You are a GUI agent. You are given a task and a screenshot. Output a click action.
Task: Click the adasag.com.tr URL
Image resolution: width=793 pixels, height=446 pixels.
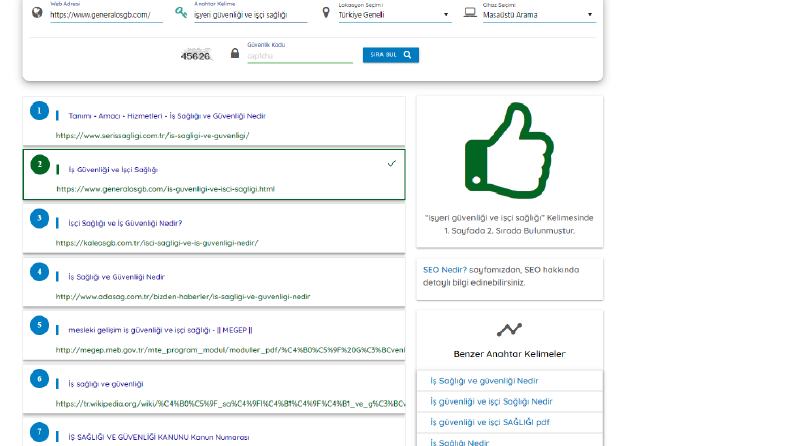tap(183, 296)
